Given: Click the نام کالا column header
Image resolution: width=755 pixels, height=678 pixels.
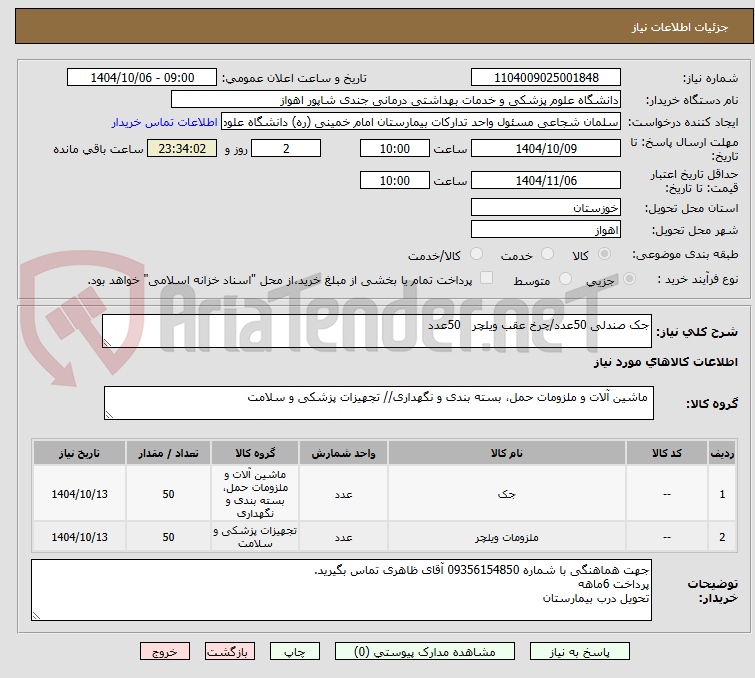Looking at the screenshot, I should click(x=507, y=453).
